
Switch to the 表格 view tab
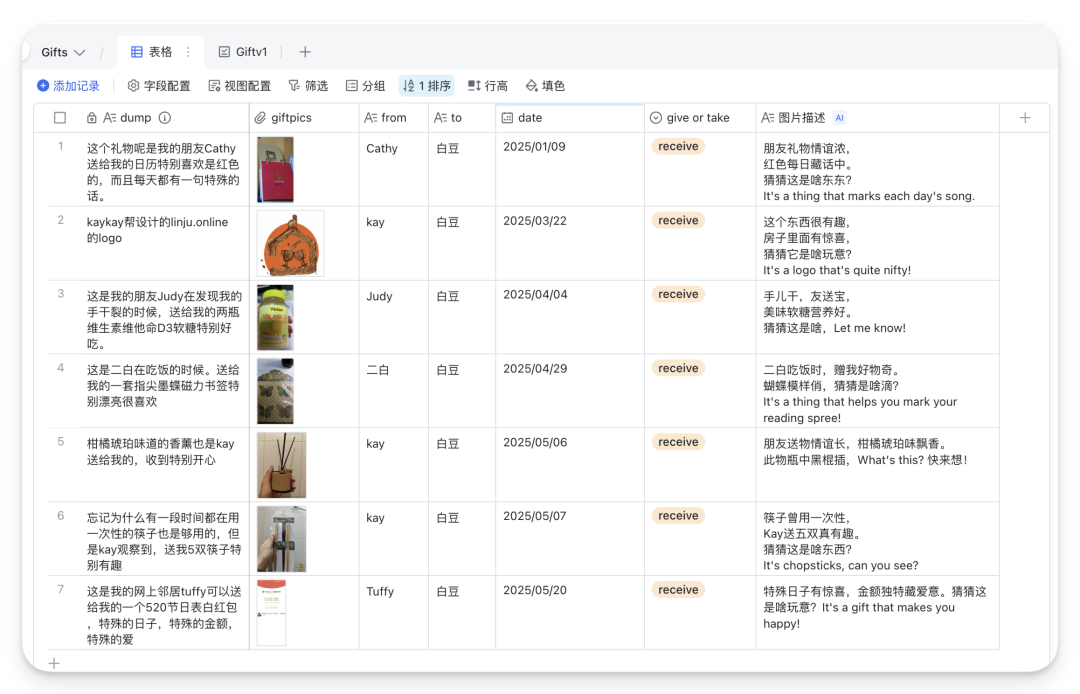(152, 52)
